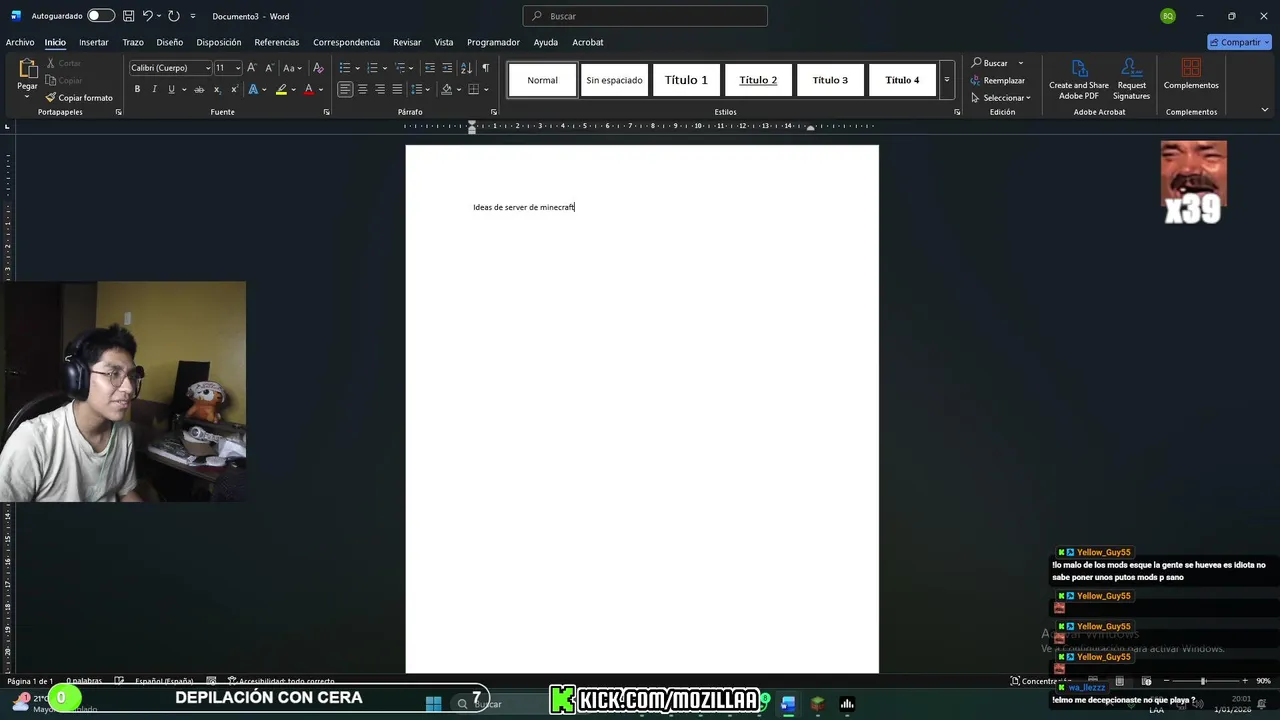Open the Párrafo dialog launcher
The image size is (1280, 720).
pyautogui.click(x=493, y=112)
